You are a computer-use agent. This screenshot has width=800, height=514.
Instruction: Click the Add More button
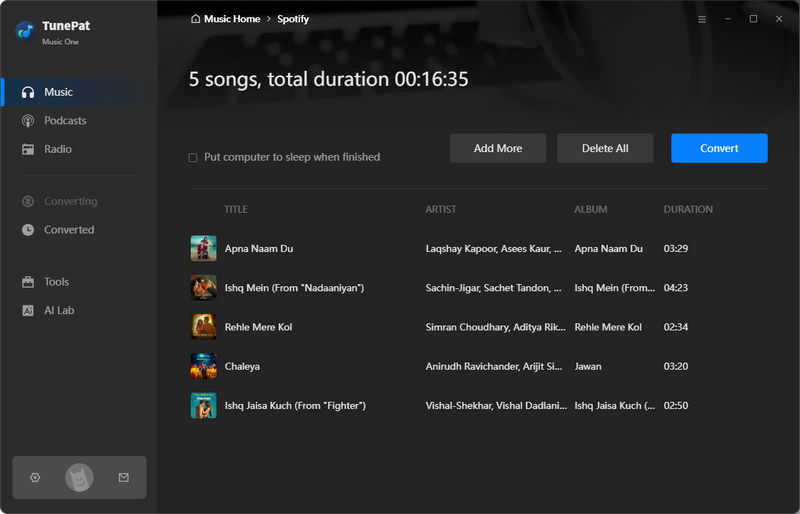click(498, 148)
